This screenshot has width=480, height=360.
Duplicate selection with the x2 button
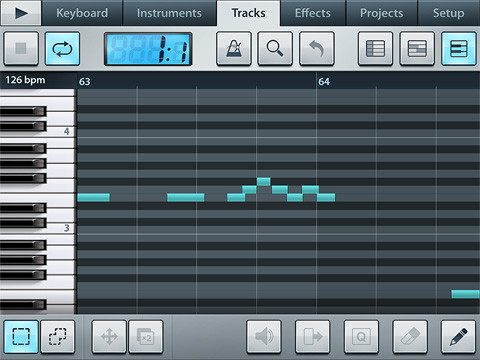coord(146,337)
